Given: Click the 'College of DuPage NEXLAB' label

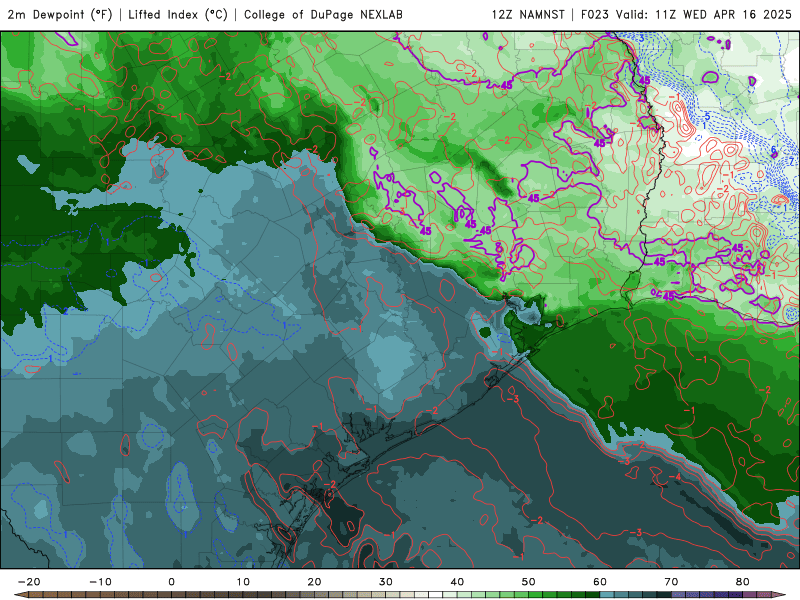Looking at the screenshot, I should point(323,14).
